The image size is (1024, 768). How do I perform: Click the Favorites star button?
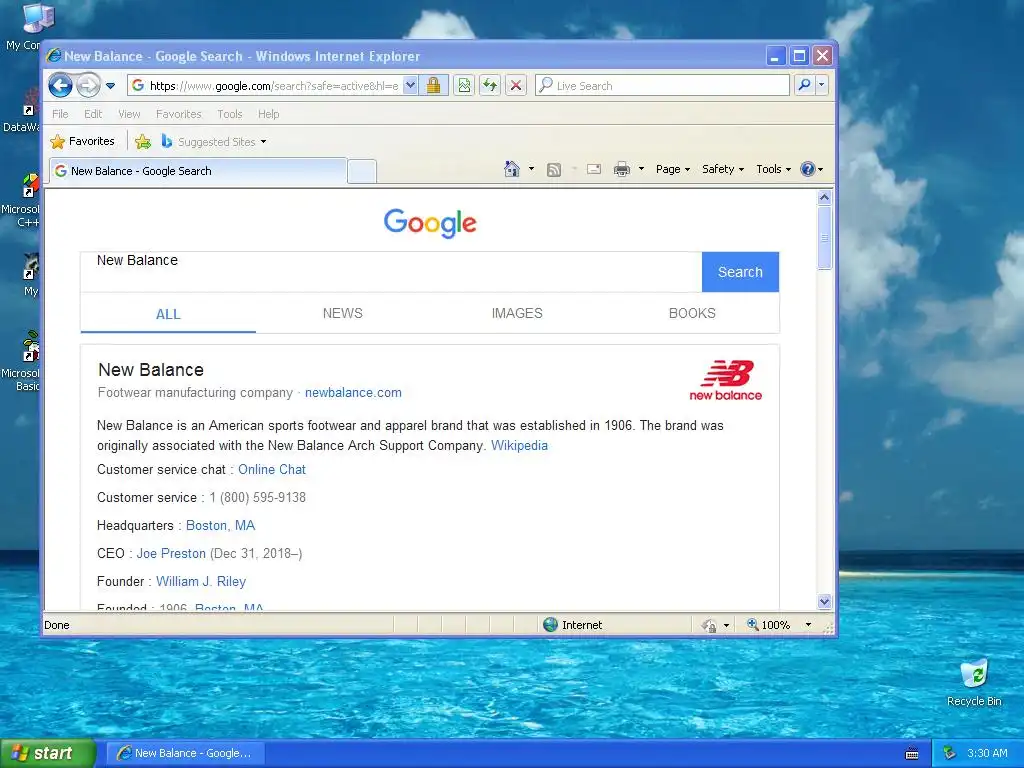(82, 141)
